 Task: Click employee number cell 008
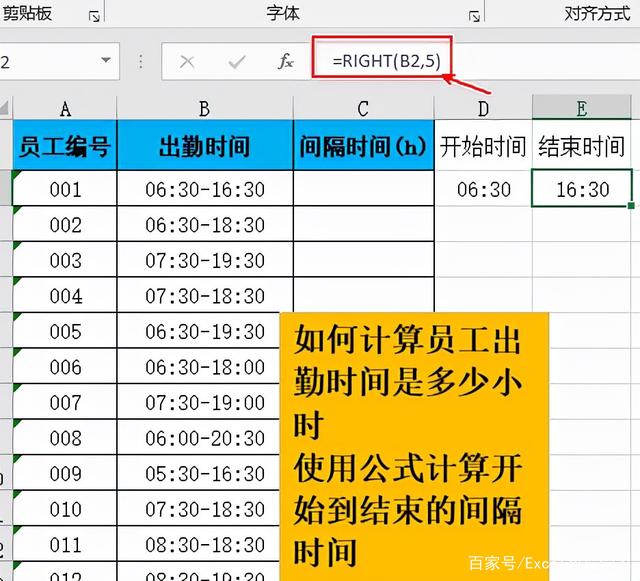coord(65,437)
